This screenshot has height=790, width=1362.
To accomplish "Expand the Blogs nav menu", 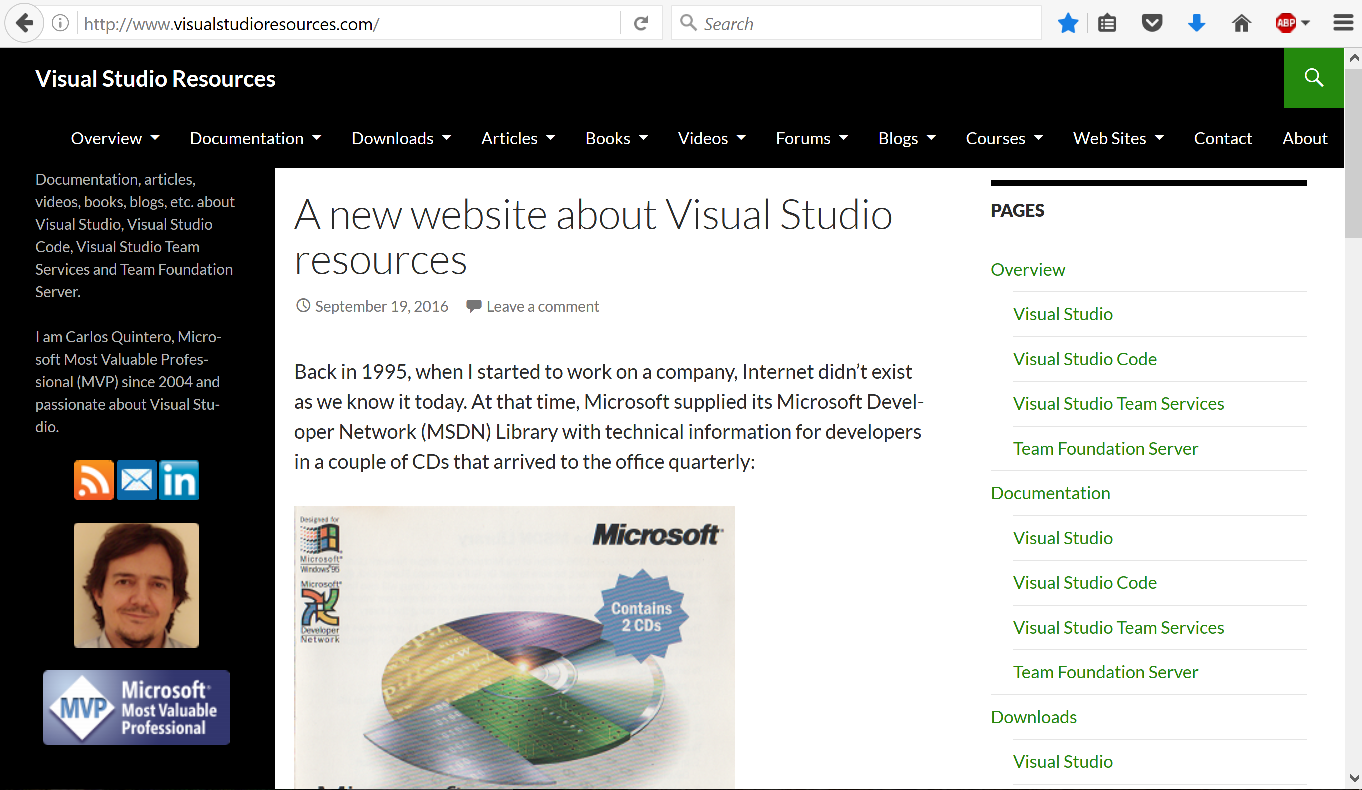I will 907,138.
